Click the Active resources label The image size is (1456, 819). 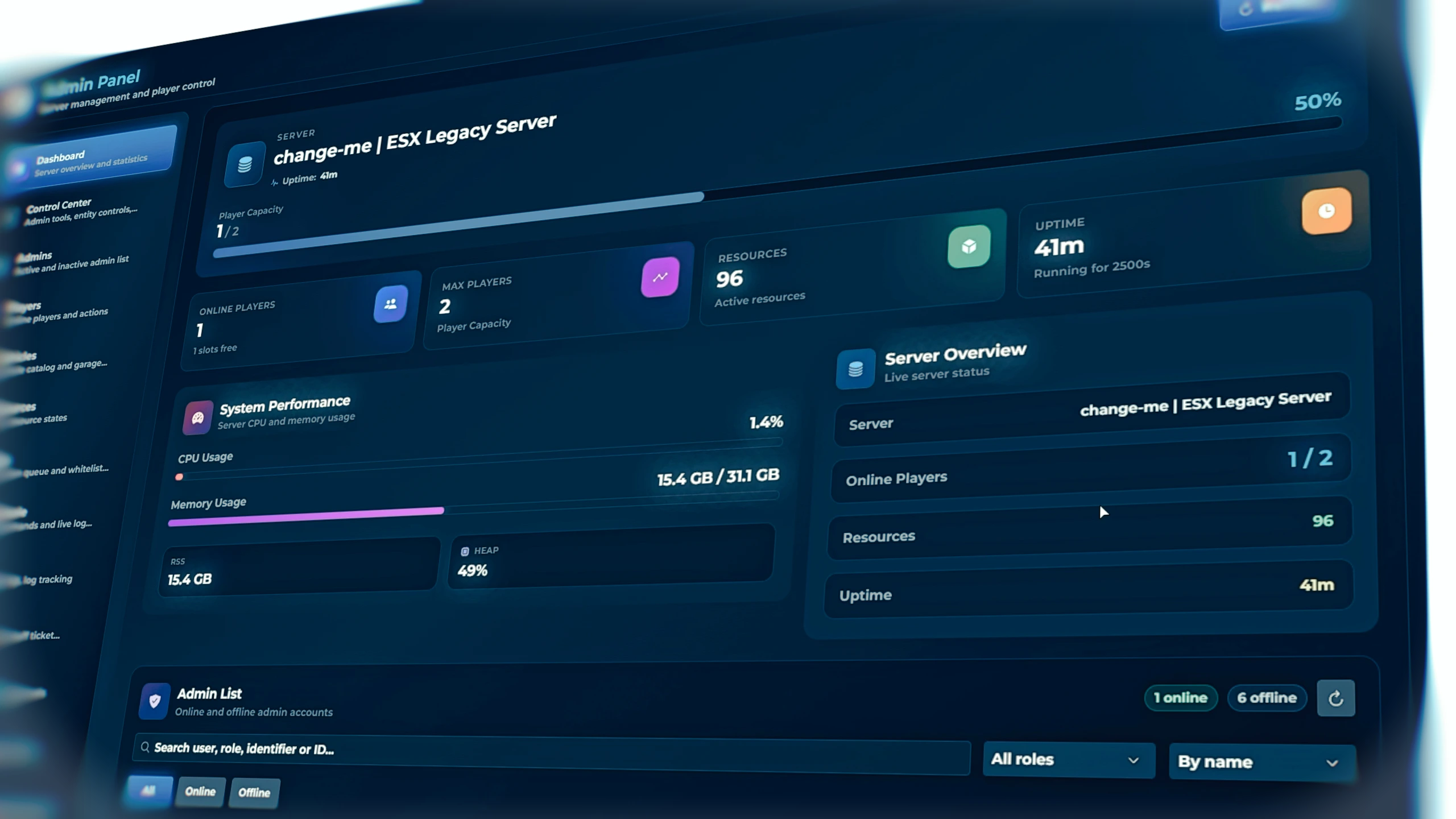(x=760, y=299)
